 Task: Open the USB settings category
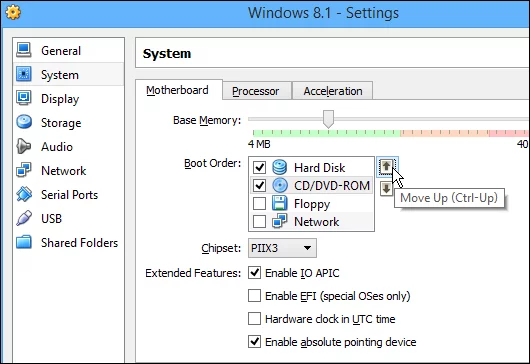click(69, 218)
